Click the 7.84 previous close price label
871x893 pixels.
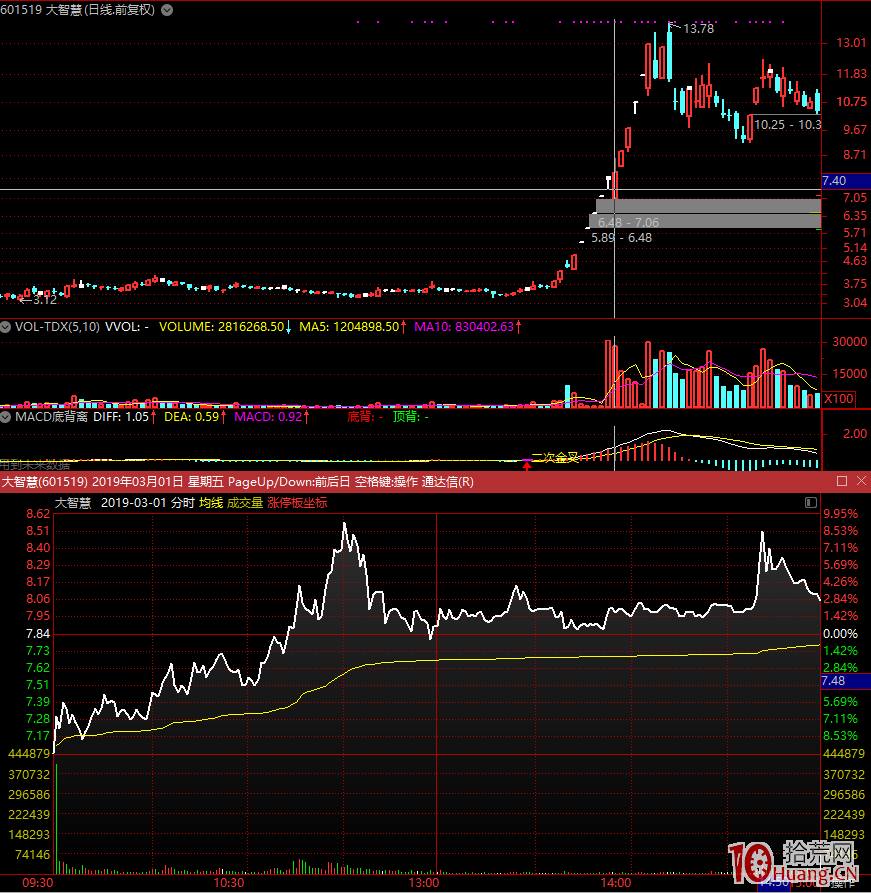coord(38,634)
